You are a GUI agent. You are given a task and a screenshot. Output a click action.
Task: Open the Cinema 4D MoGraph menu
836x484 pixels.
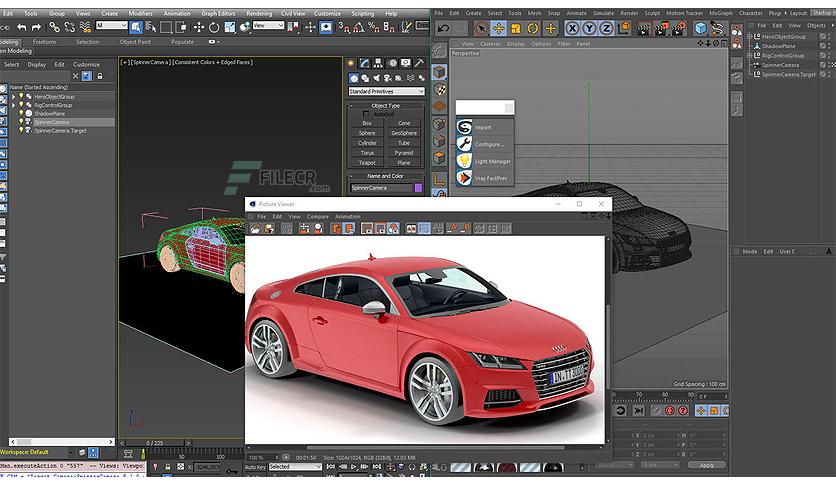(721, 13)
